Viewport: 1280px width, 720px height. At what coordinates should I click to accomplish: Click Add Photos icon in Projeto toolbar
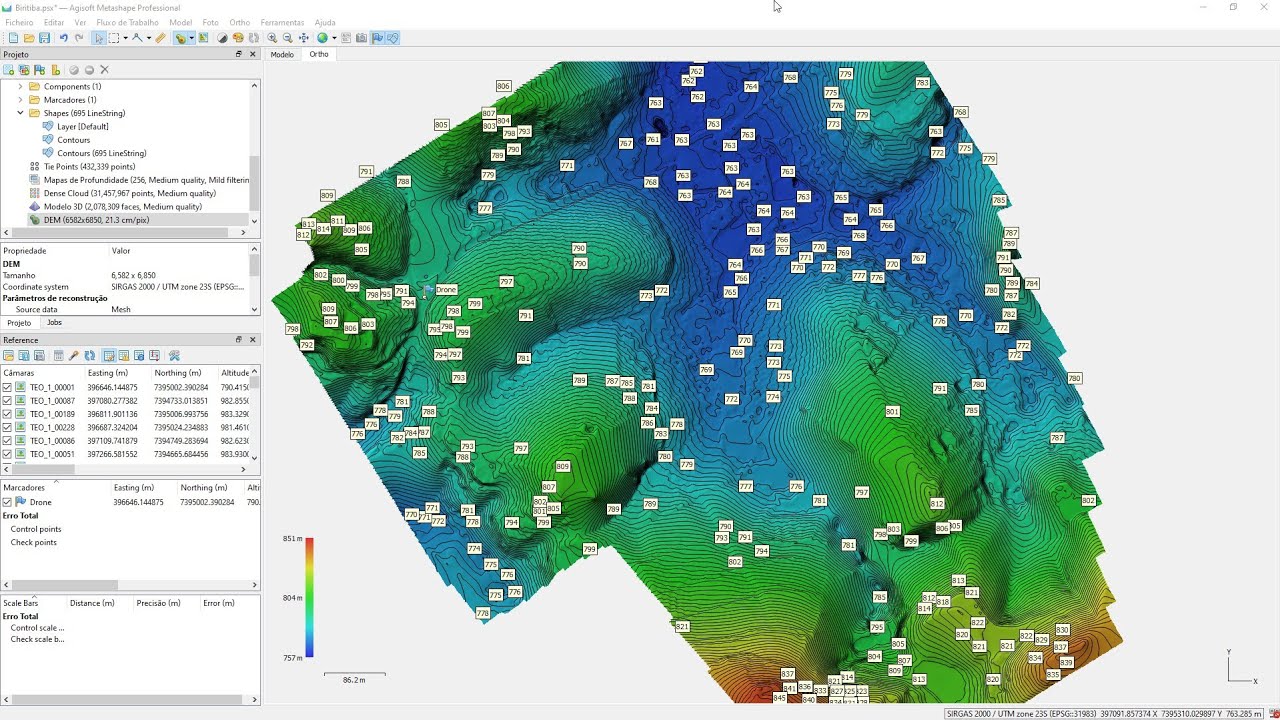pyautogui.click(x=24, y=70)
